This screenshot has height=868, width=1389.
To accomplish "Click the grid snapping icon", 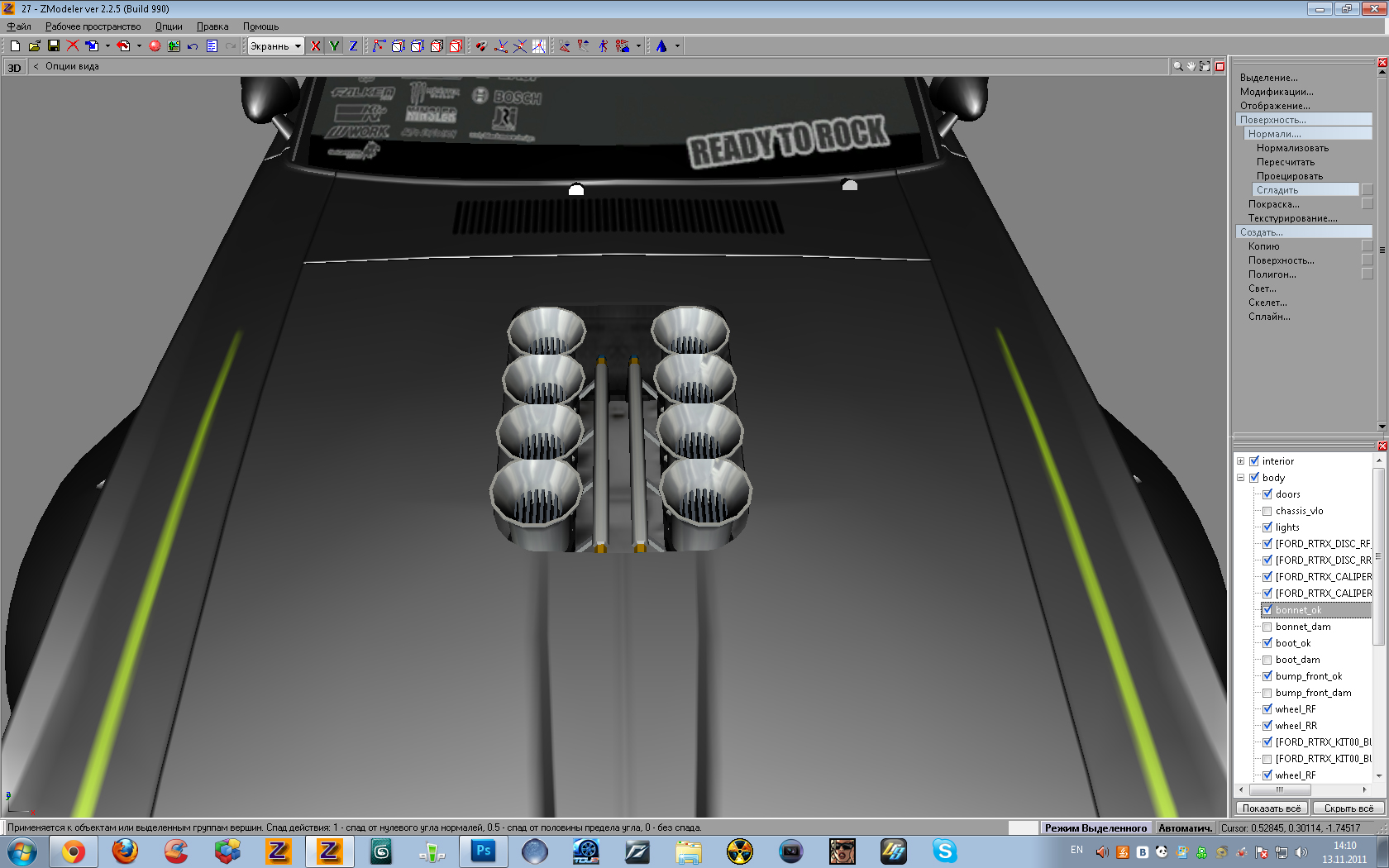I will [x=538, y=46].
